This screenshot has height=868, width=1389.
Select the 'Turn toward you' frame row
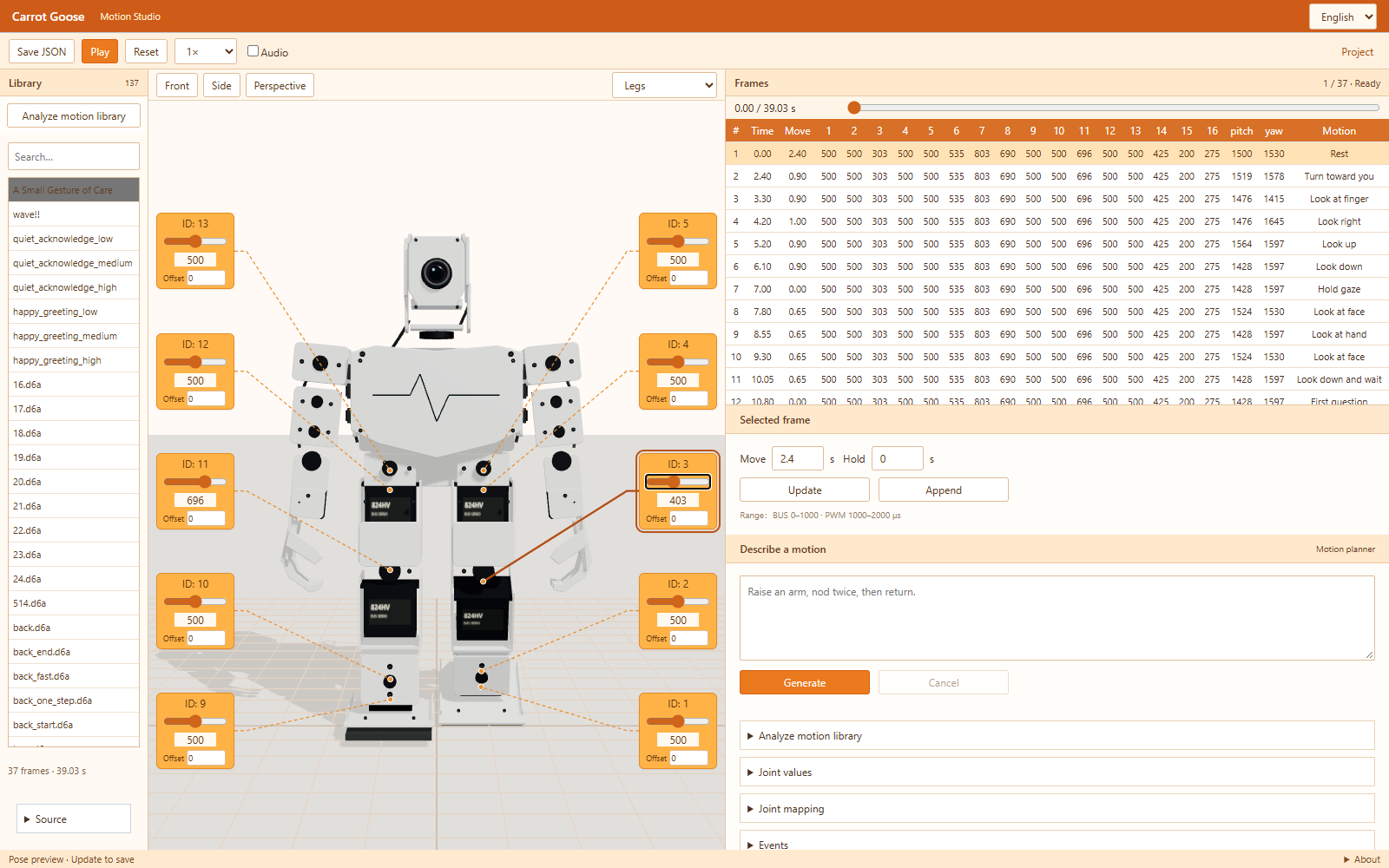coord(1057,176)
